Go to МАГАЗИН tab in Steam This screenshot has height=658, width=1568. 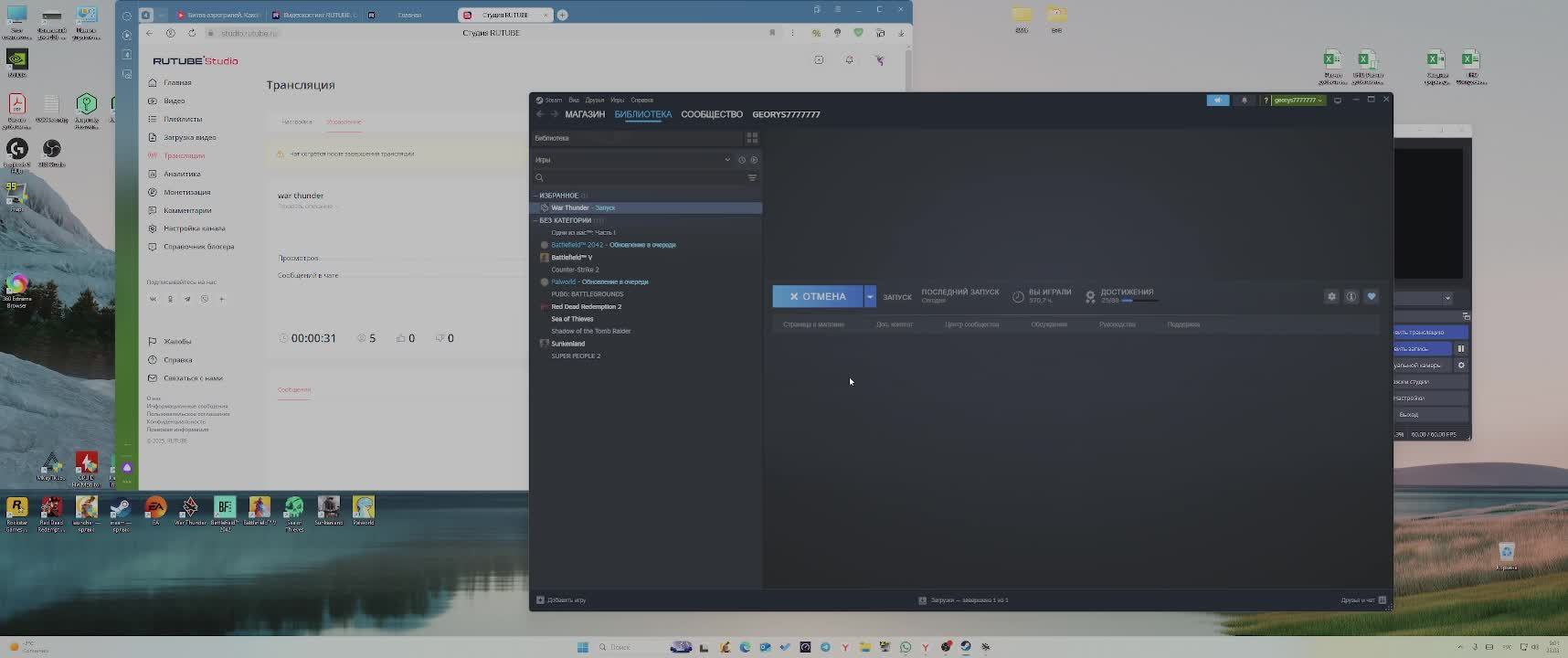click(585, 114)
